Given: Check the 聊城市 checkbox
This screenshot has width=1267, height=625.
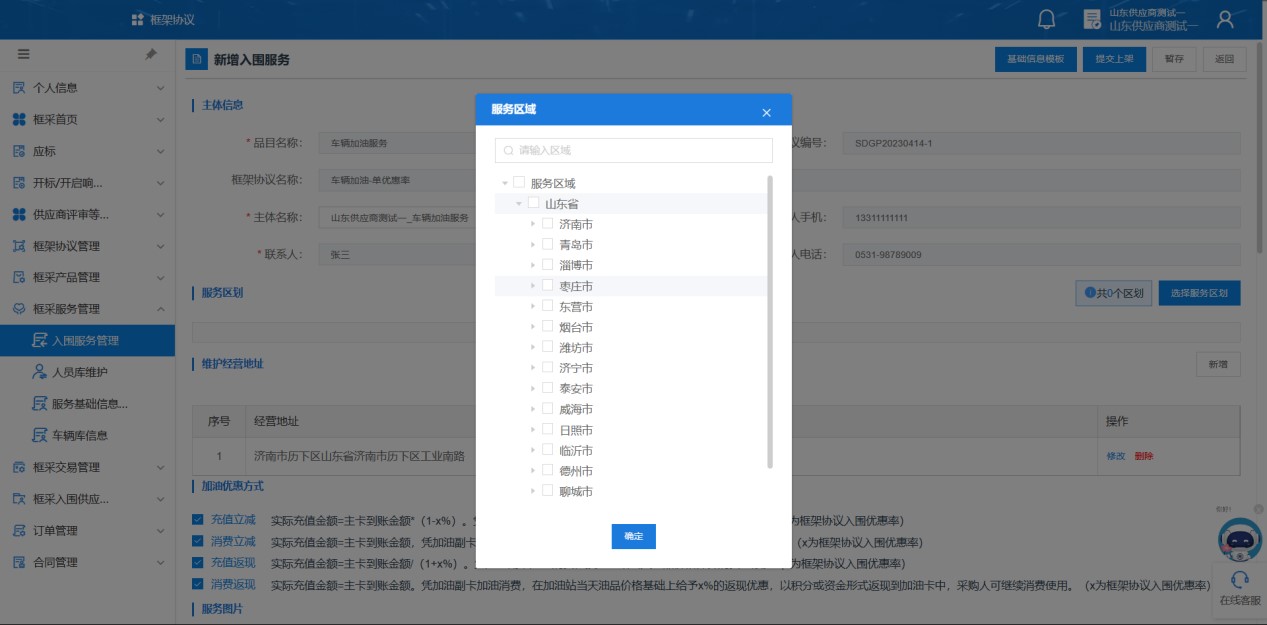Looking at the screenshot, I should pyautogui.click(x=547, y=490).
